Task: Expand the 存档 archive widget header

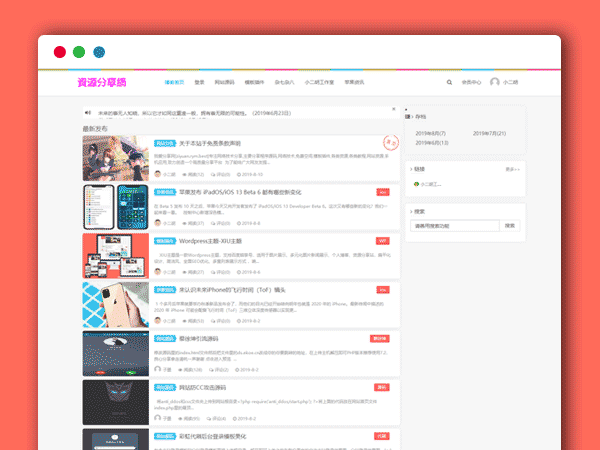Action: [421, 117]
